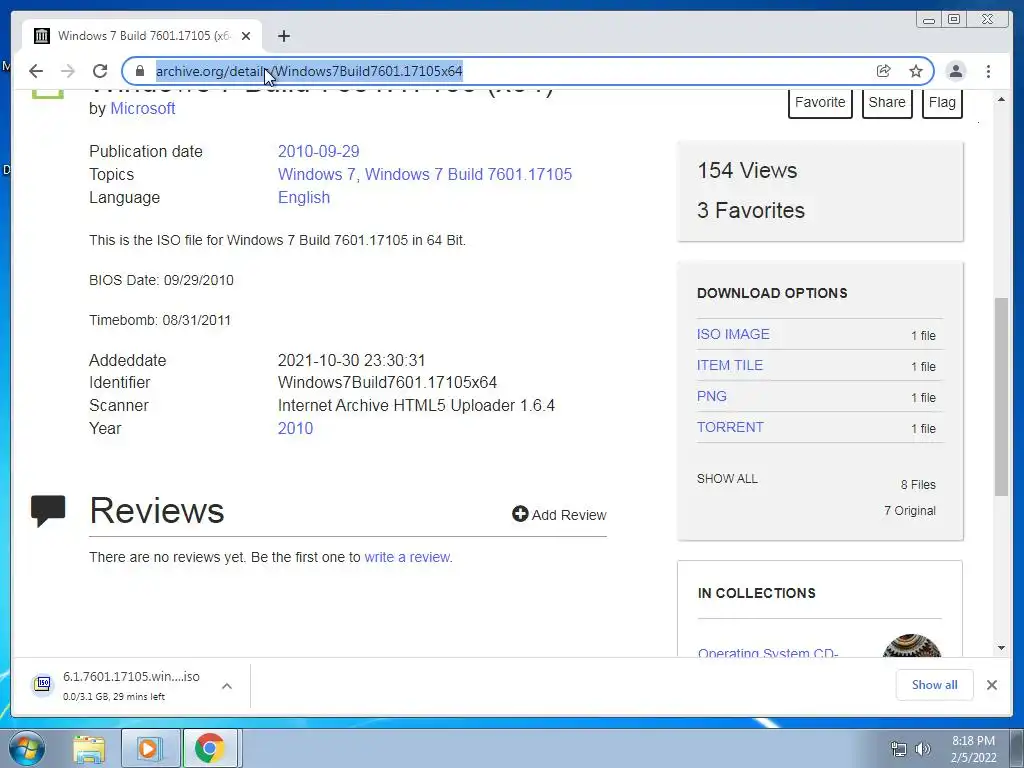
Task: Open Windows Explorer from the taskbar
Action: pos(89,748)
